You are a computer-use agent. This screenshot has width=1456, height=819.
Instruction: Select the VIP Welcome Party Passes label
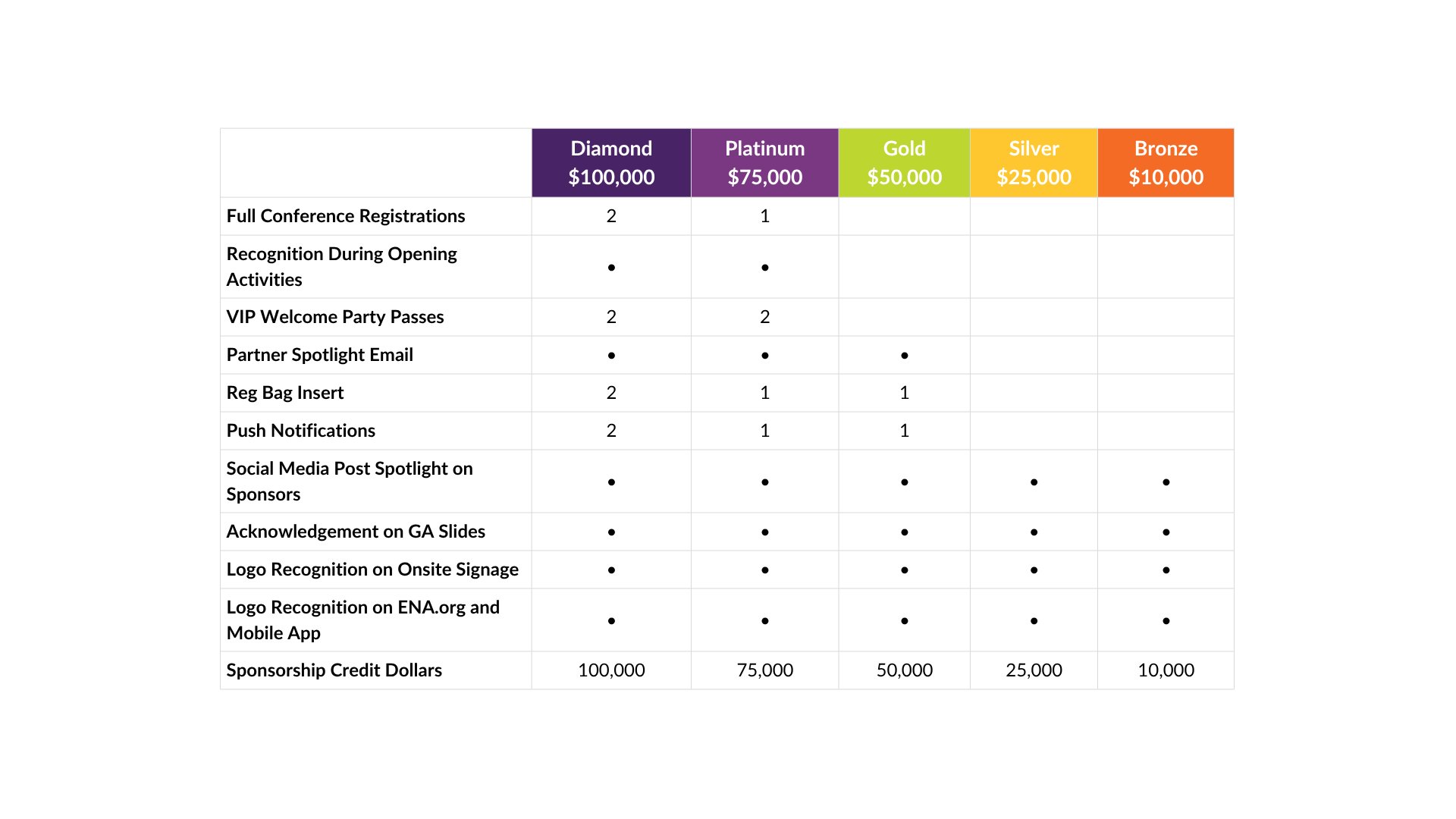pos(335,317)
